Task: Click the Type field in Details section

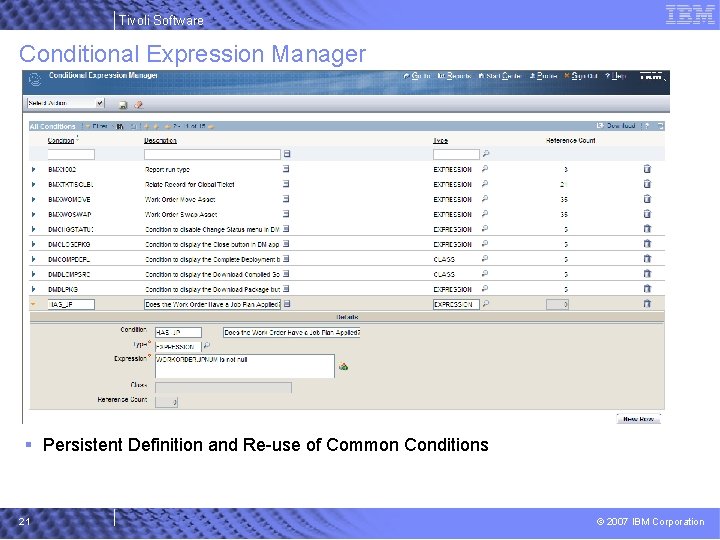Action: point(178,347)
